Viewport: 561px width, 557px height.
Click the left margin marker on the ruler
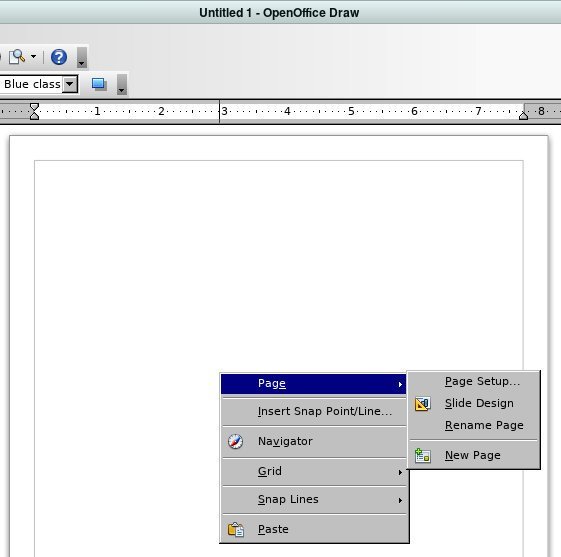[x=34, y=111]
